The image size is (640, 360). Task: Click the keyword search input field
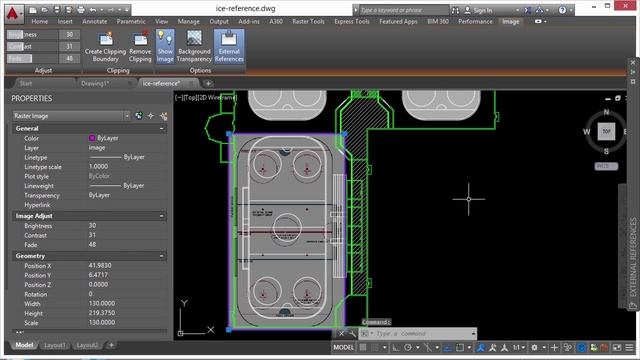coord(404,10)
